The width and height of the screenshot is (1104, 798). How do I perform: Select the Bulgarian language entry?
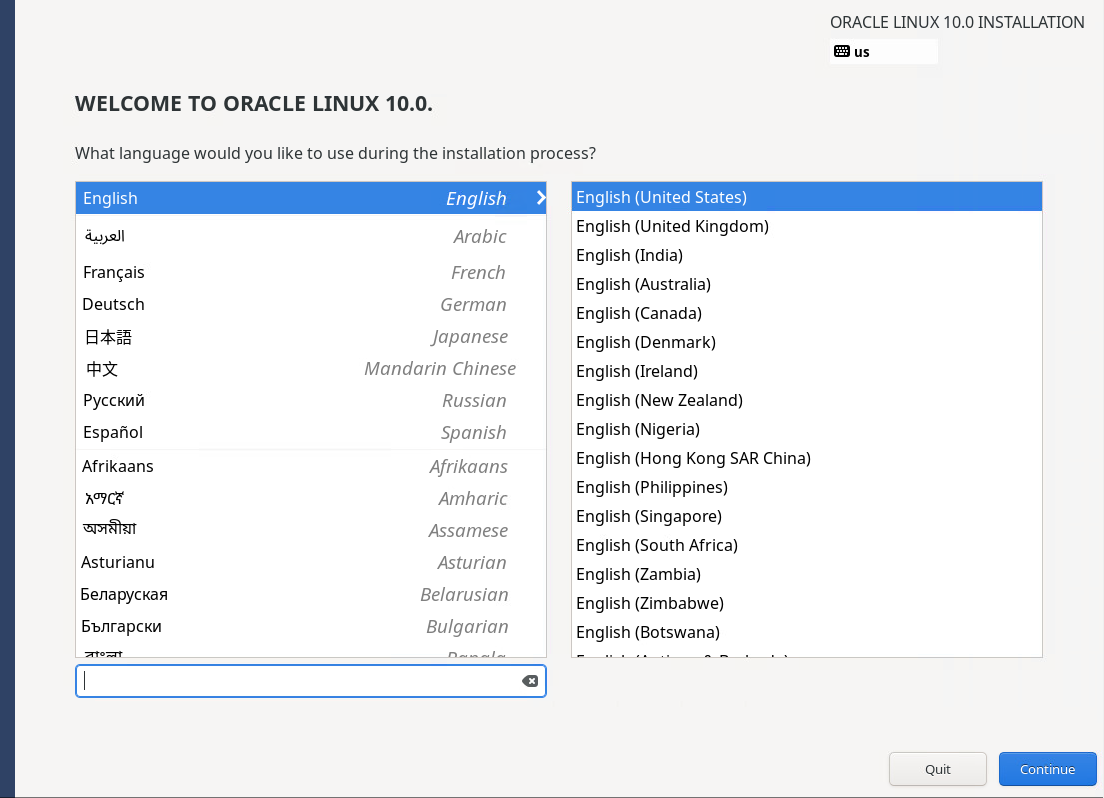[x=310, y=626]
